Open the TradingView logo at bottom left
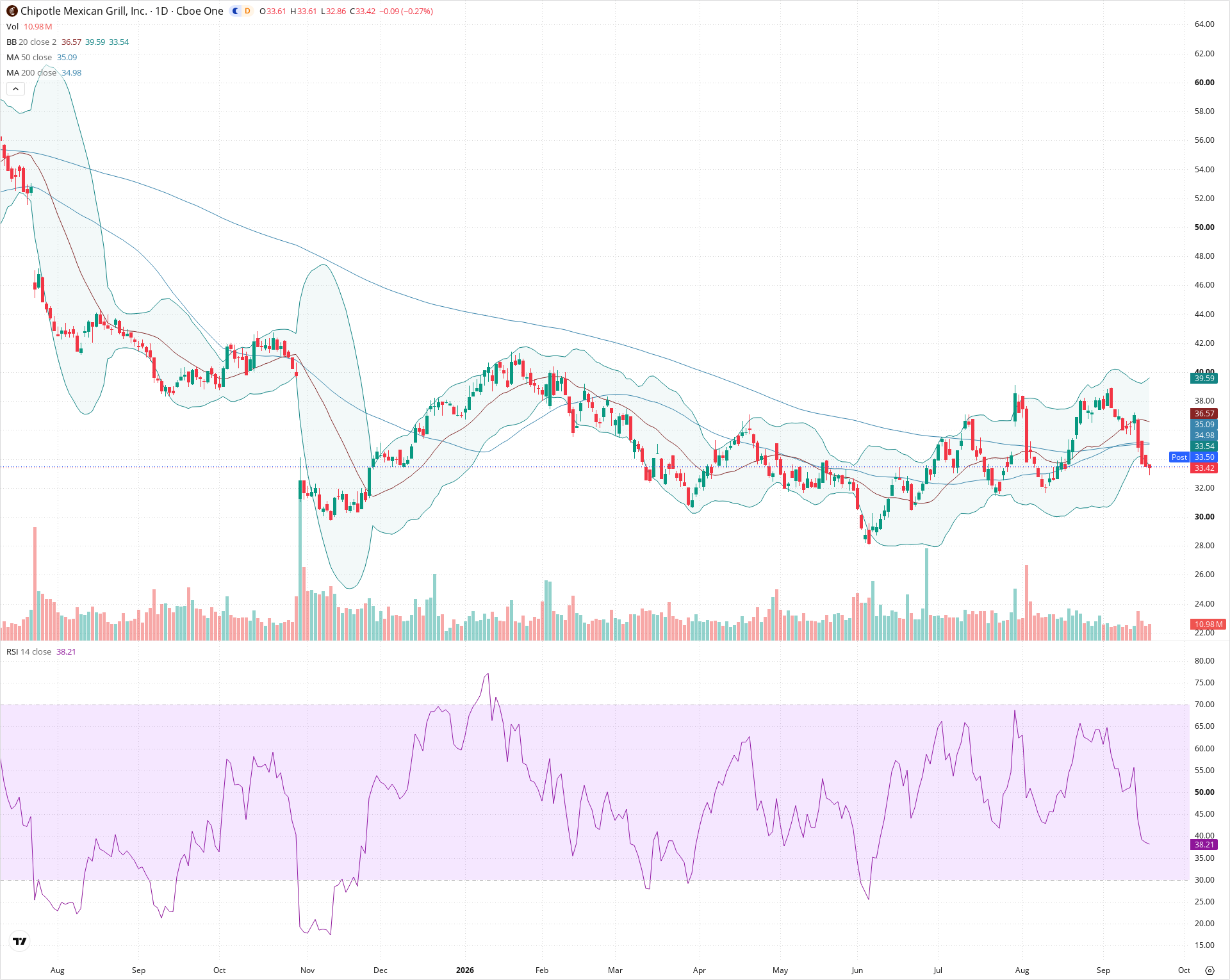Viewport: 1230px width, 980px height. pyautogui.click(x=20, y=941)
